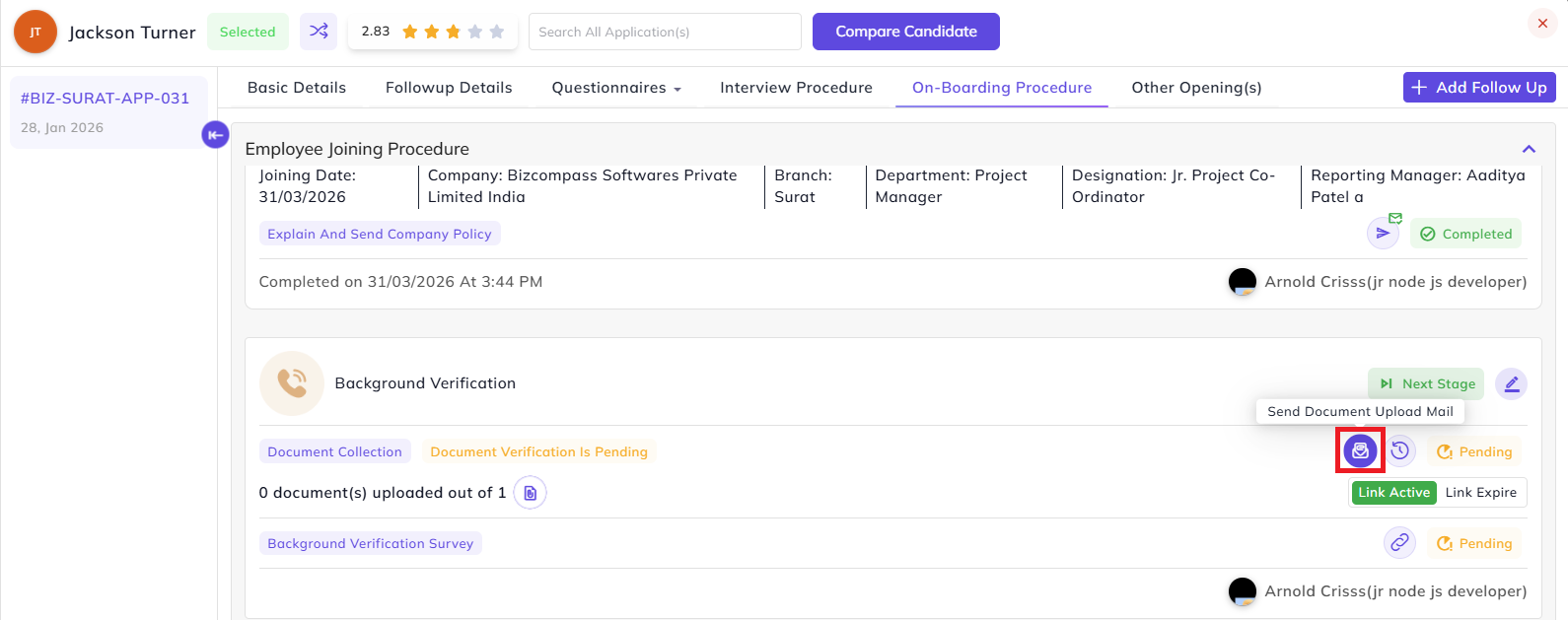
Task: Select application #BIZ-SURAT-APP-031
Action: (108, 112)
